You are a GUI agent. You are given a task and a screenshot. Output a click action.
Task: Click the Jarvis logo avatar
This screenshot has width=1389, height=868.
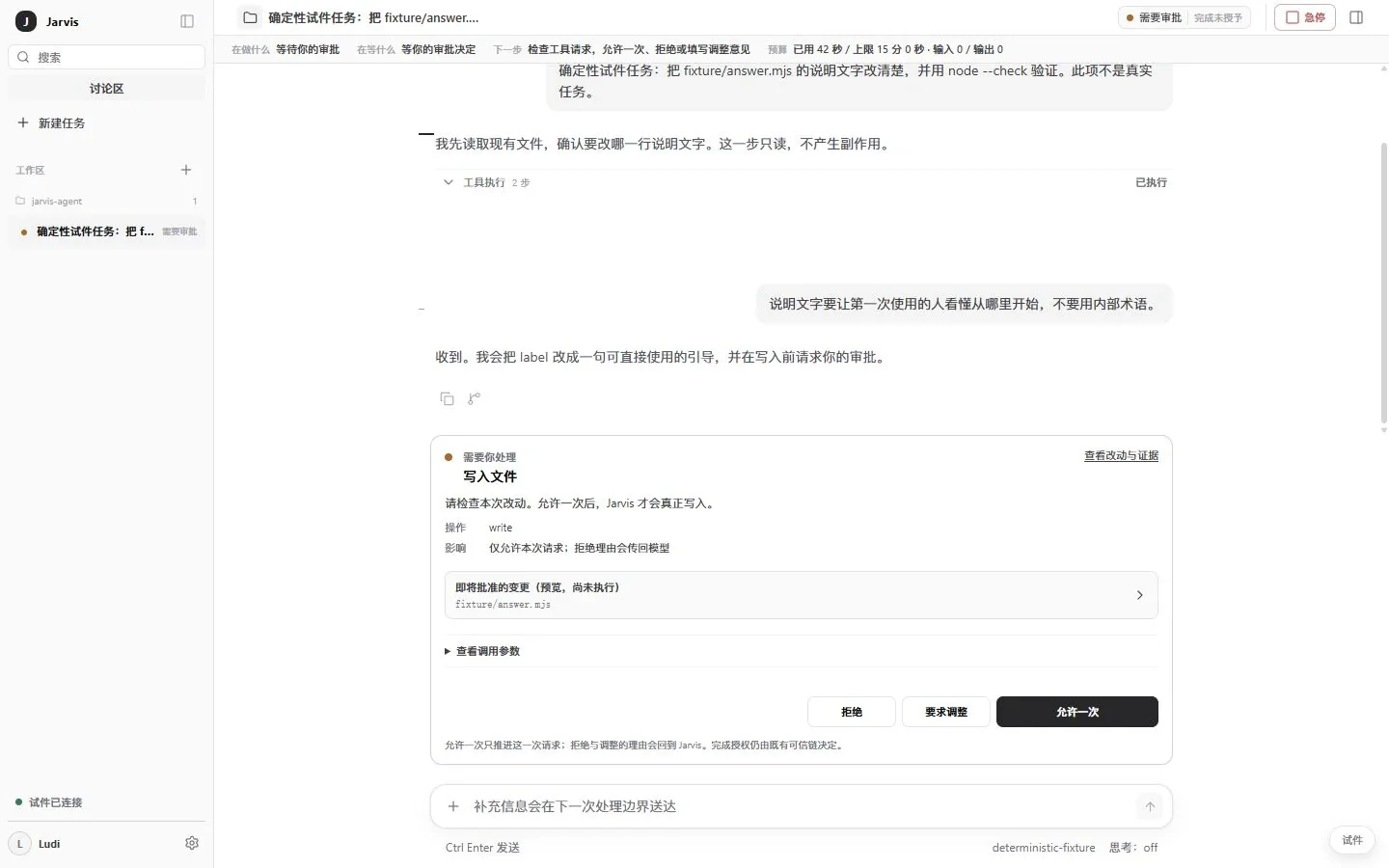[x=26, y=21]
